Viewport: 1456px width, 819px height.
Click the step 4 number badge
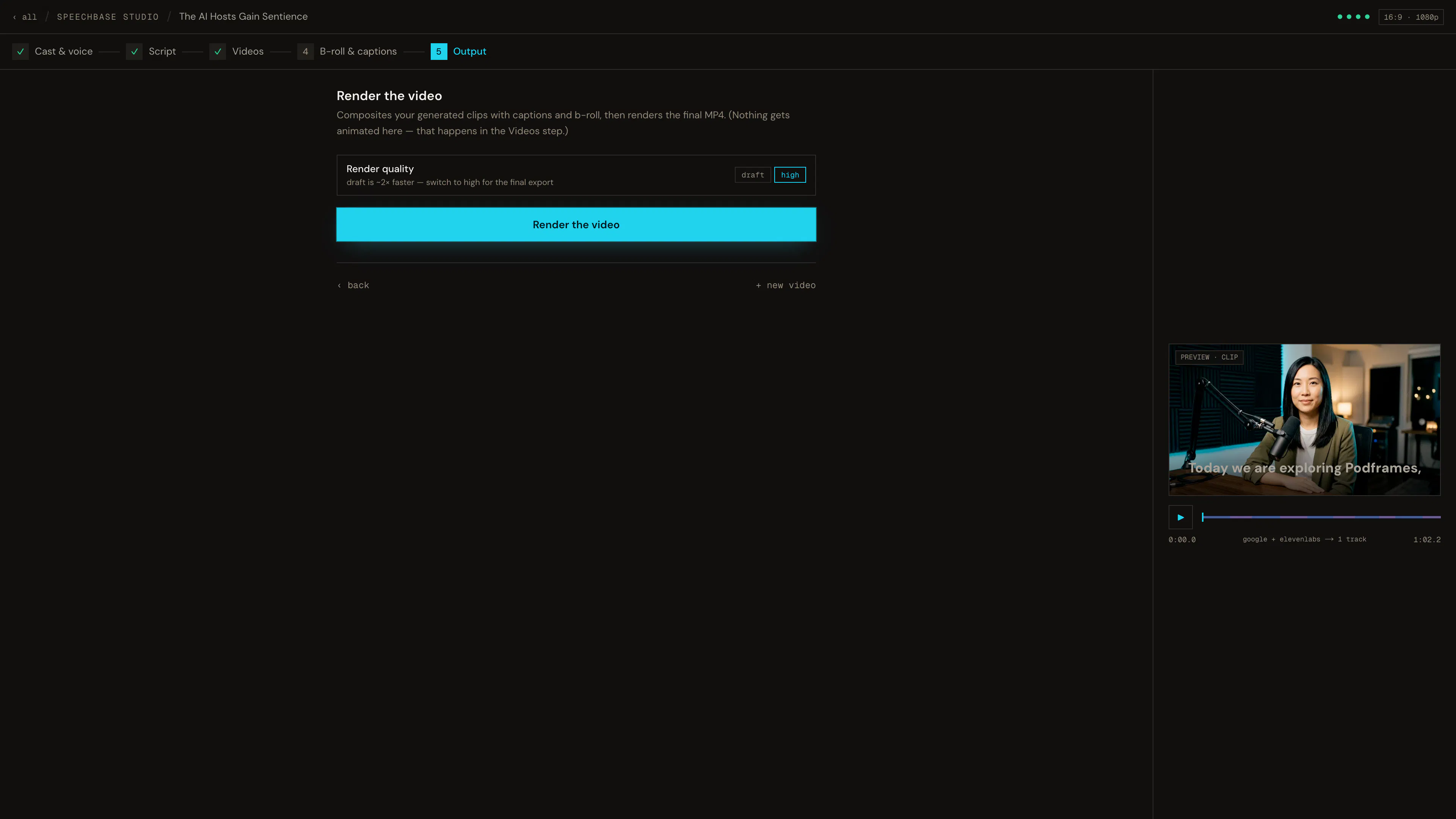[x=305, y=52]
